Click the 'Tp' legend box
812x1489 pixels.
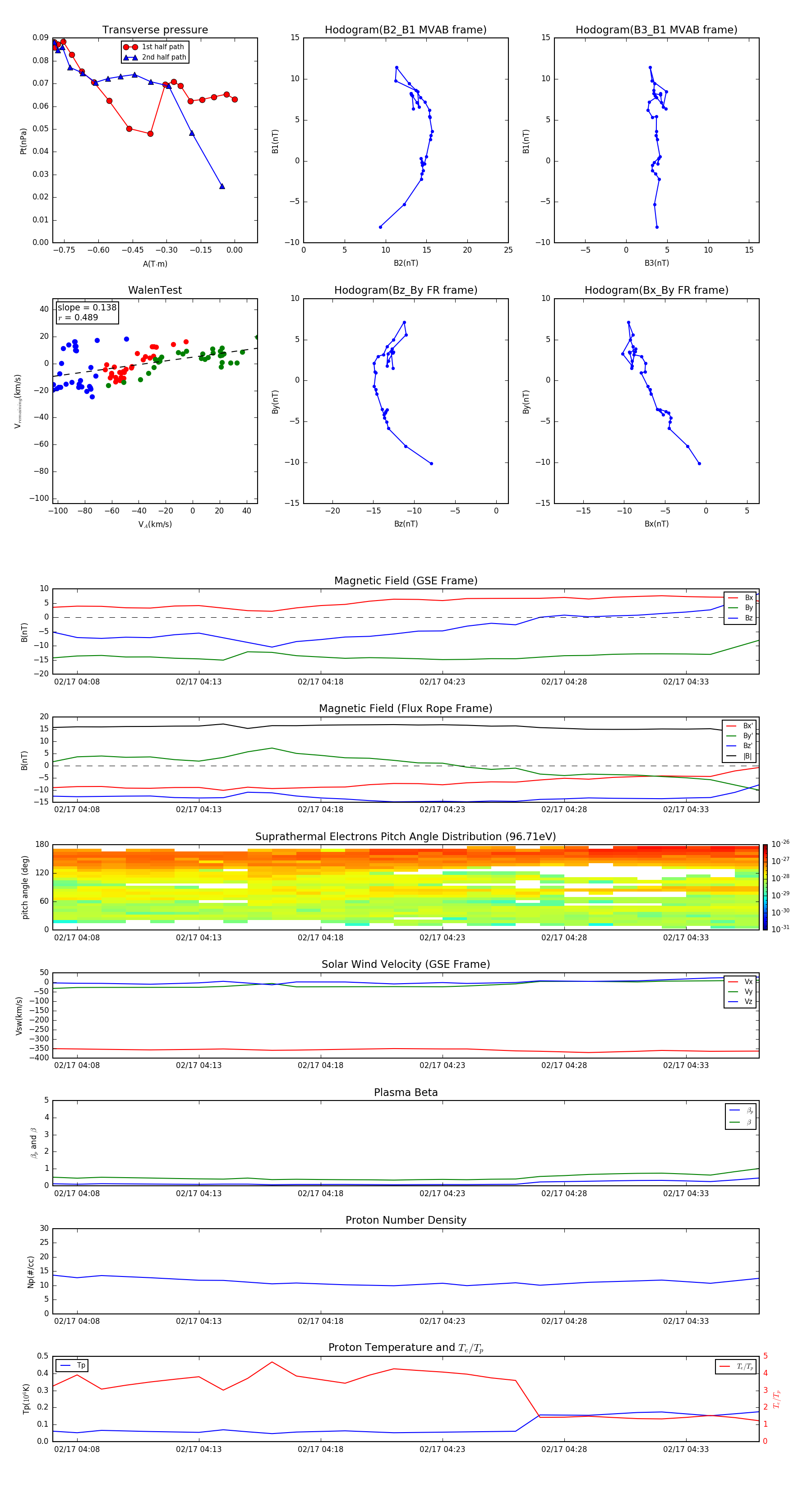click(x=72, y=1365)
